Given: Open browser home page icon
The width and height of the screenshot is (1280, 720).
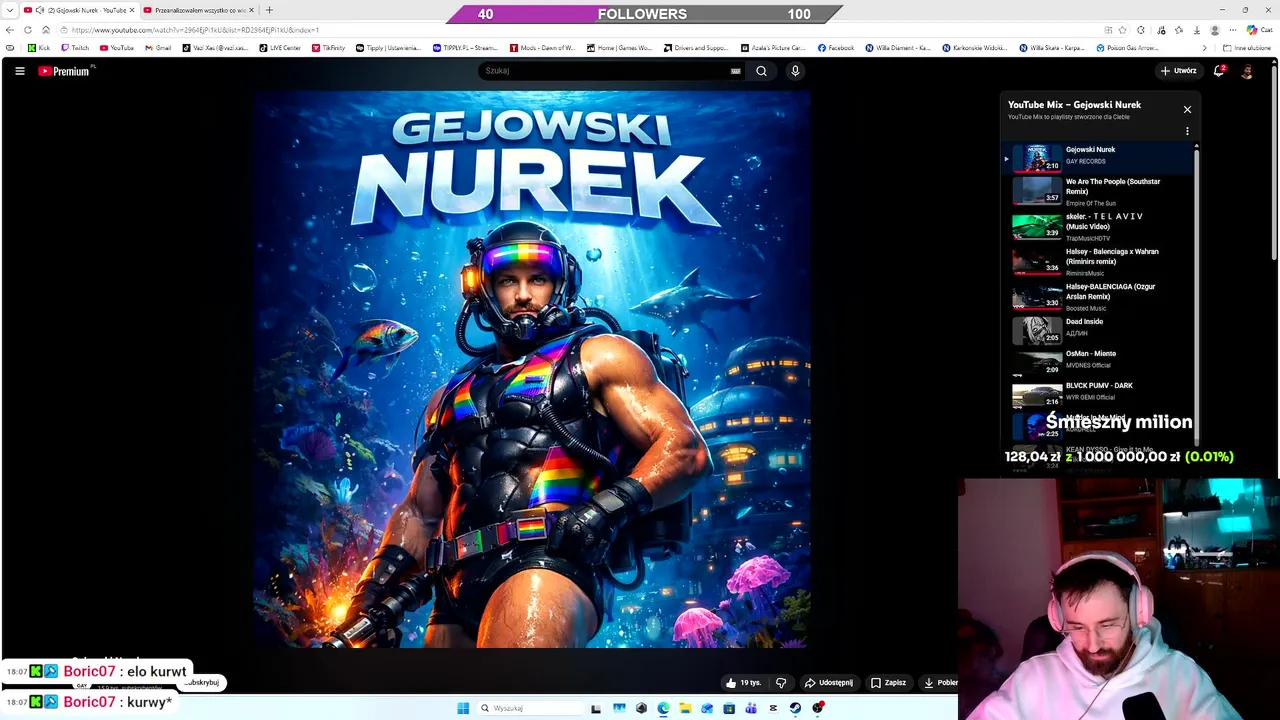Looking at the screenshot, I should coord(46,30).
